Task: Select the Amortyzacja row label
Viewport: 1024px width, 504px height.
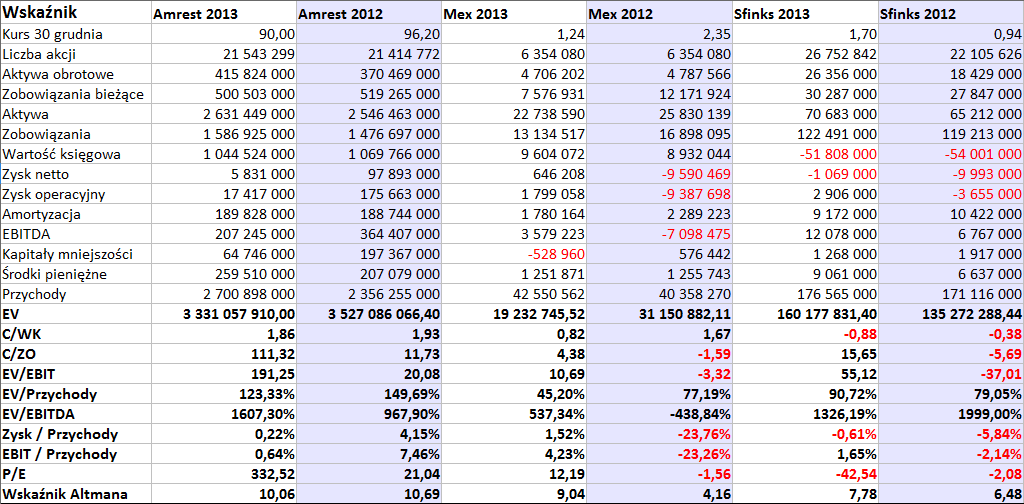Action: tap(76, 214)
